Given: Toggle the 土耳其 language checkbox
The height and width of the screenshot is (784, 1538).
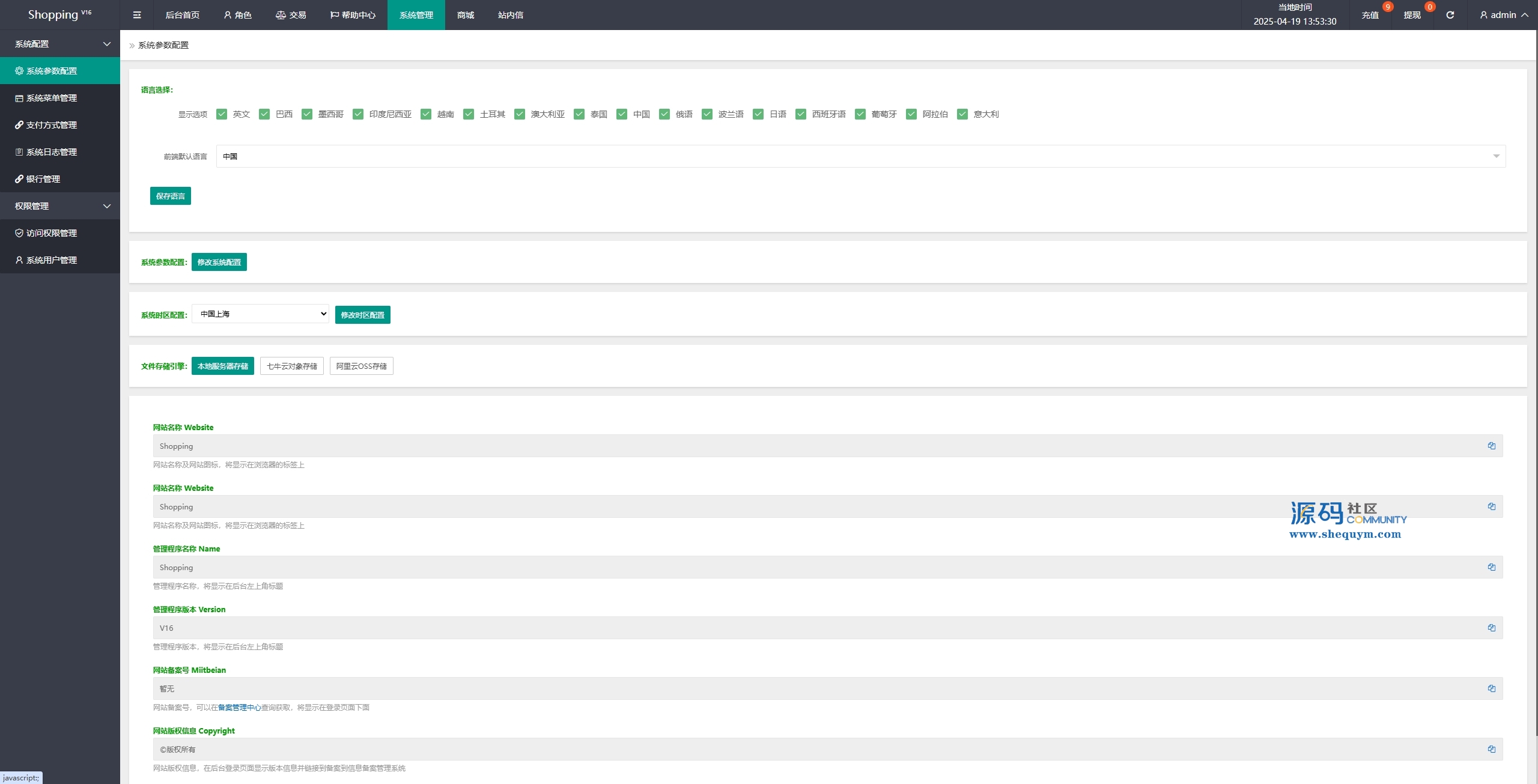Looking at the screenshot, I should pos(469,114).
